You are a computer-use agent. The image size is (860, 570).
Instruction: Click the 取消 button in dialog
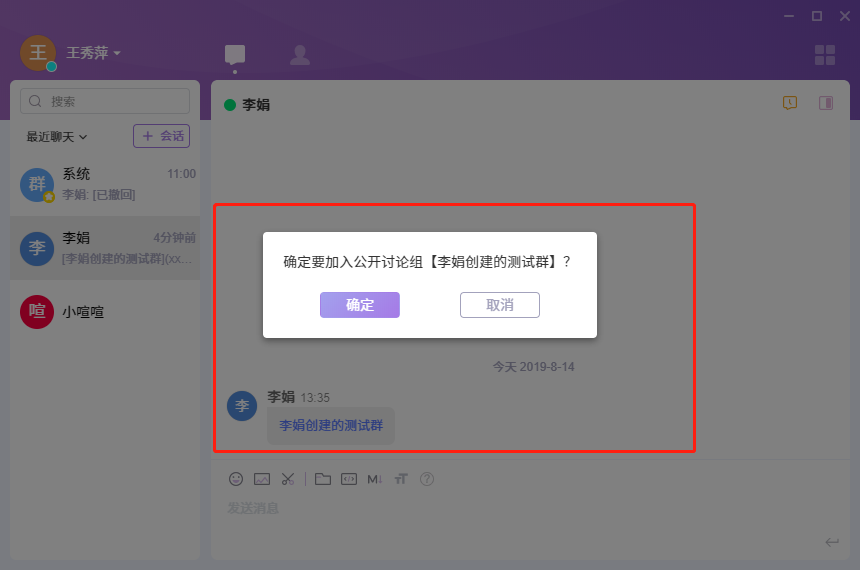tap(500, 305)
